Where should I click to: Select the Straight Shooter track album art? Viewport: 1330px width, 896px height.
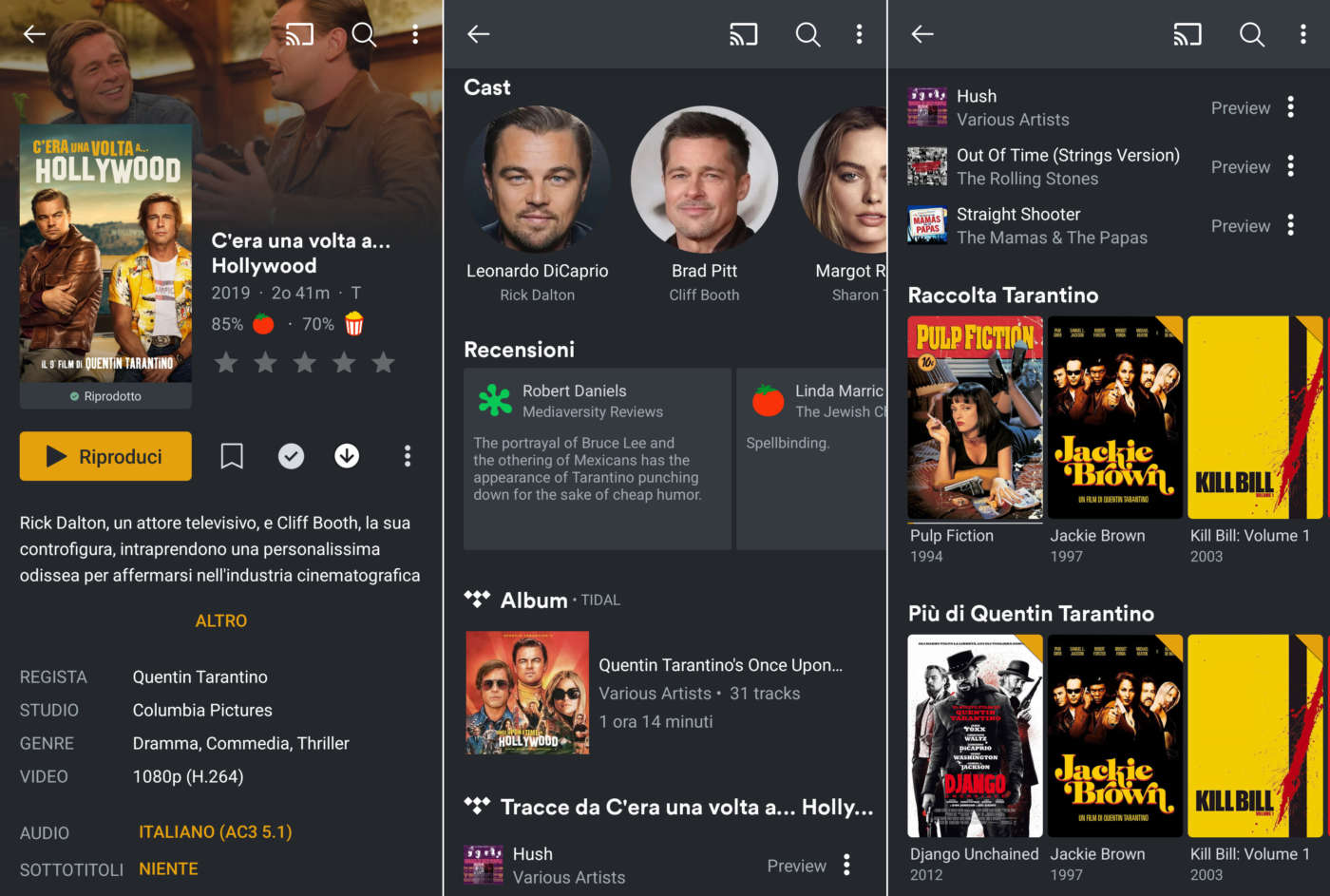[927, 225]
